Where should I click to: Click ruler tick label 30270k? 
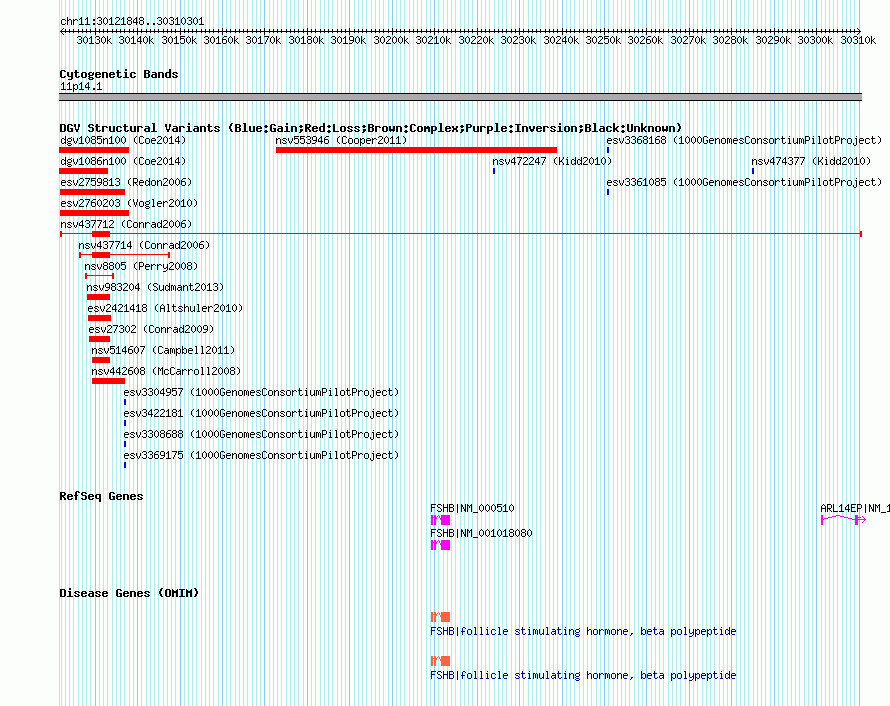pos(689,40)
